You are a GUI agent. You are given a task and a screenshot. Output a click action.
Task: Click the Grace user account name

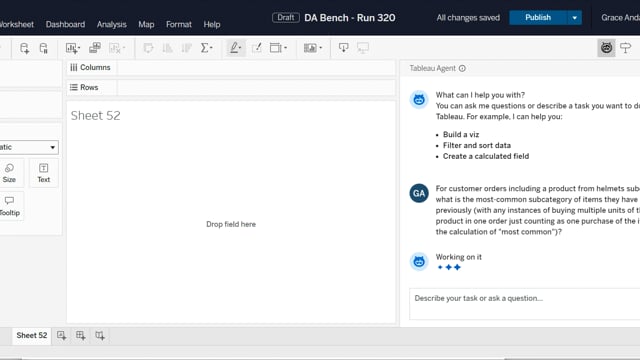point(620,18)
